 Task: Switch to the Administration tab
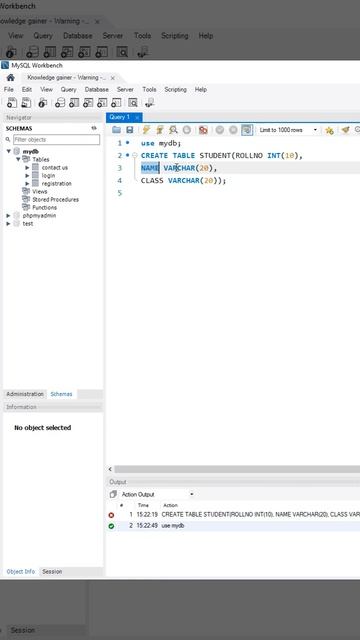click(25, 394)
